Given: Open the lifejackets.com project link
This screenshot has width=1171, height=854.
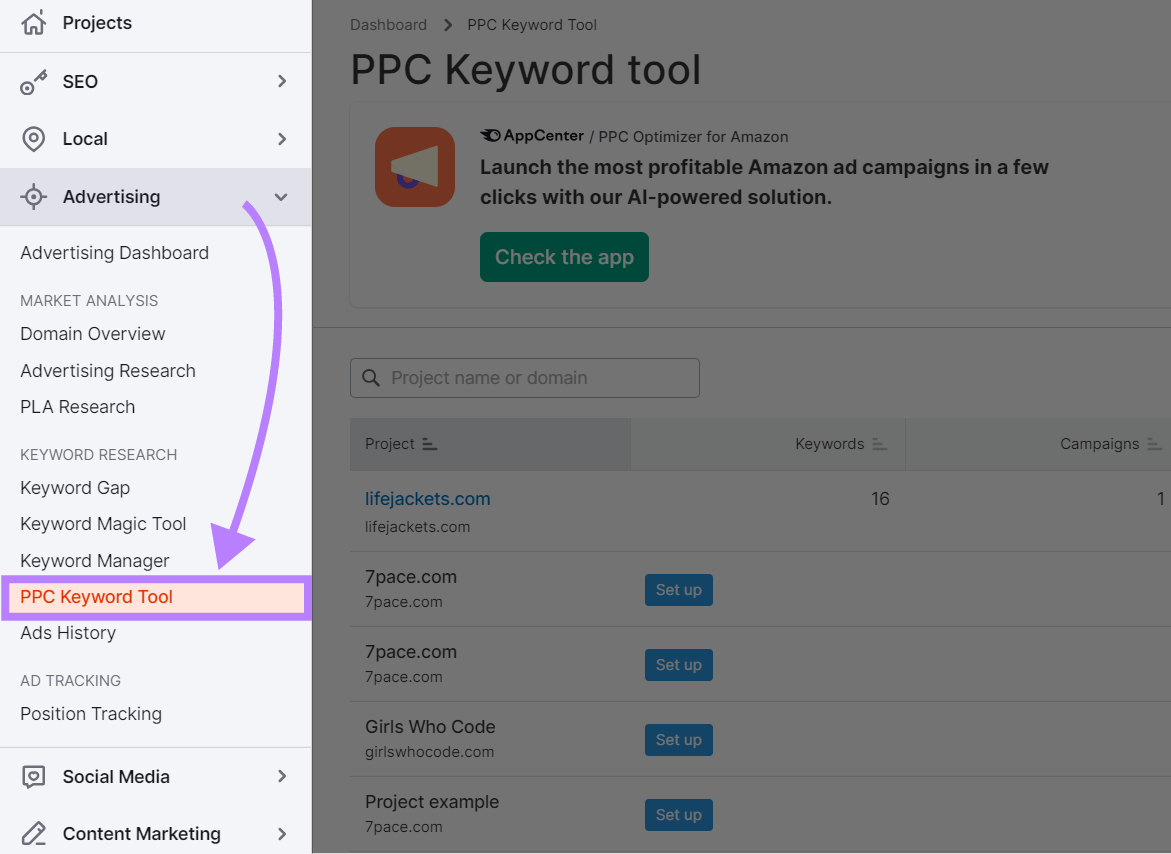Looking at the screenshot, I should pyautogui.click(x=428, y=499).
